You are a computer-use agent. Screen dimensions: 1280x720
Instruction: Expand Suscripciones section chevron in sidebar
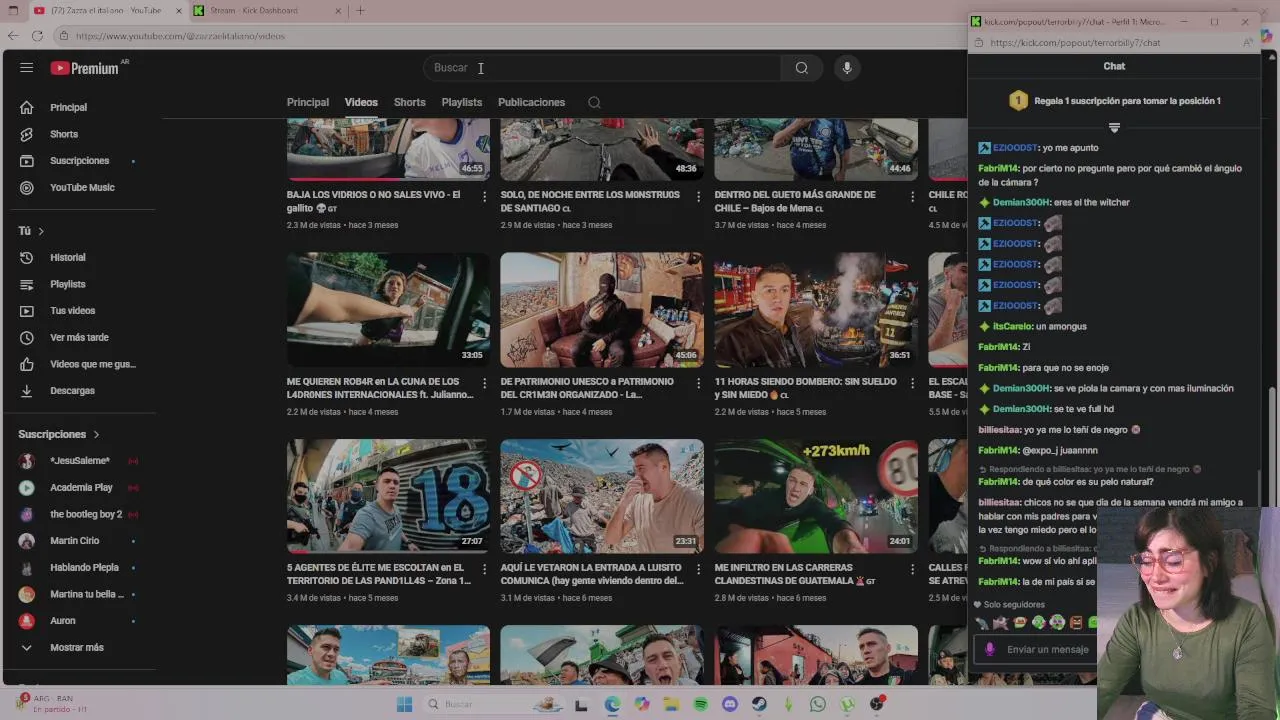96,434
